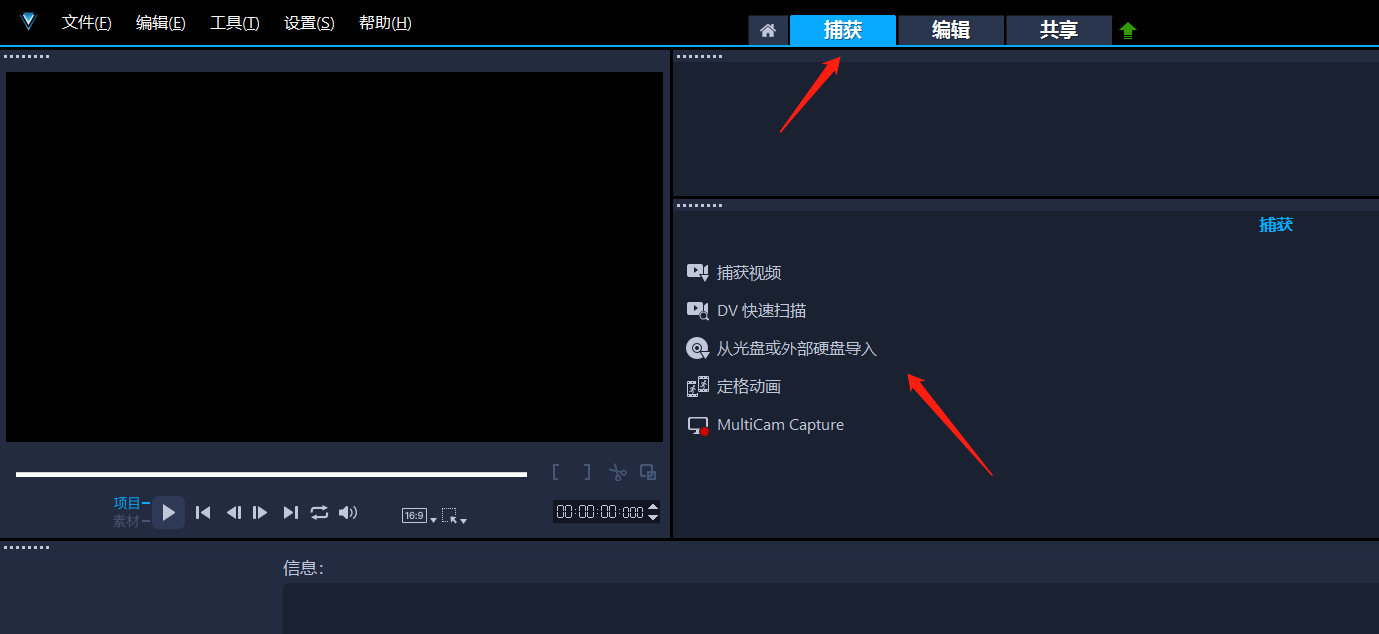Play the preview video
Viewport: 1379px width, 634px height.
pyautogui.click(x=169, y=512)
